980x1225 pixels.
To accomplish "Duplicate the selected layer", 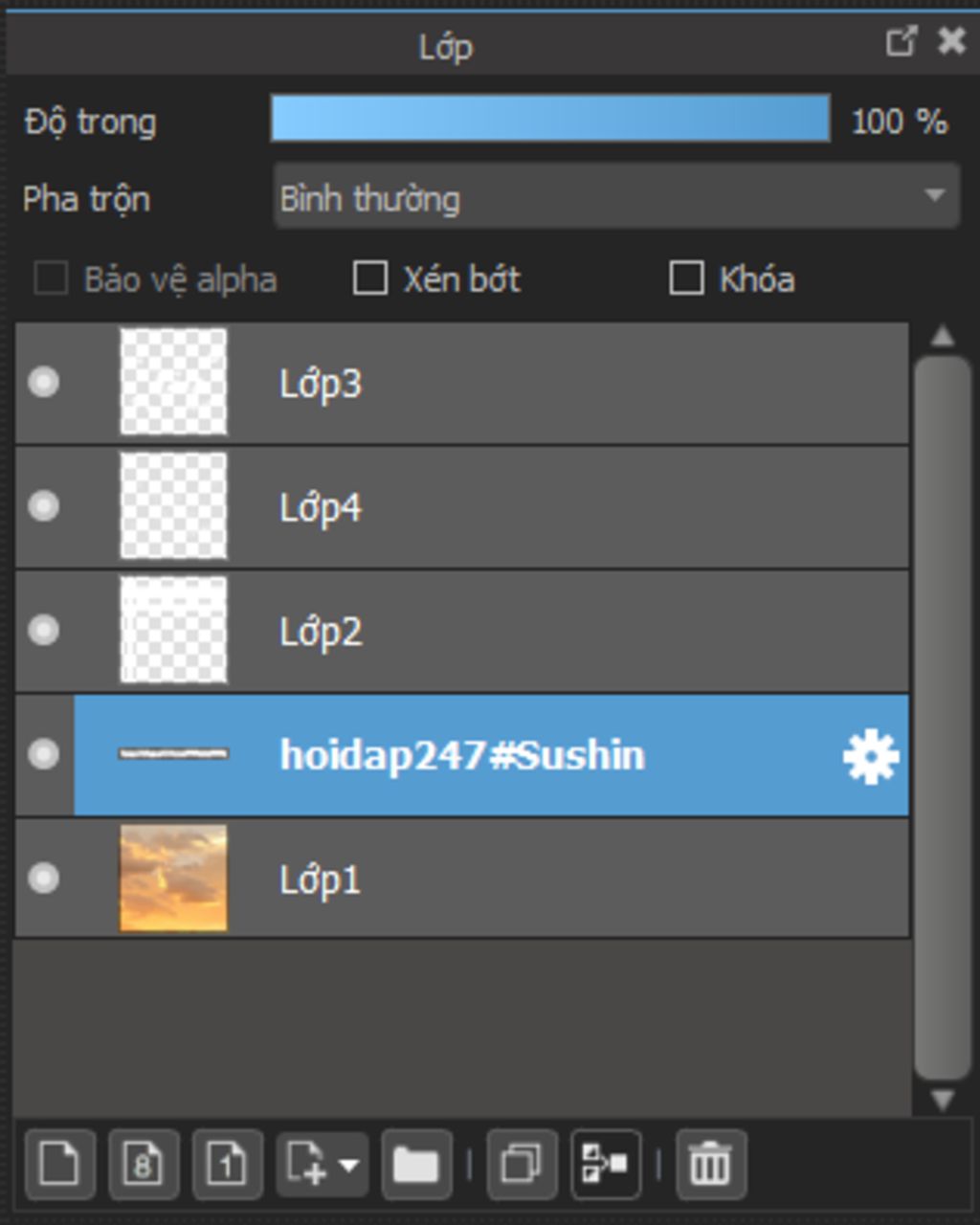I will coord(522,1165).
